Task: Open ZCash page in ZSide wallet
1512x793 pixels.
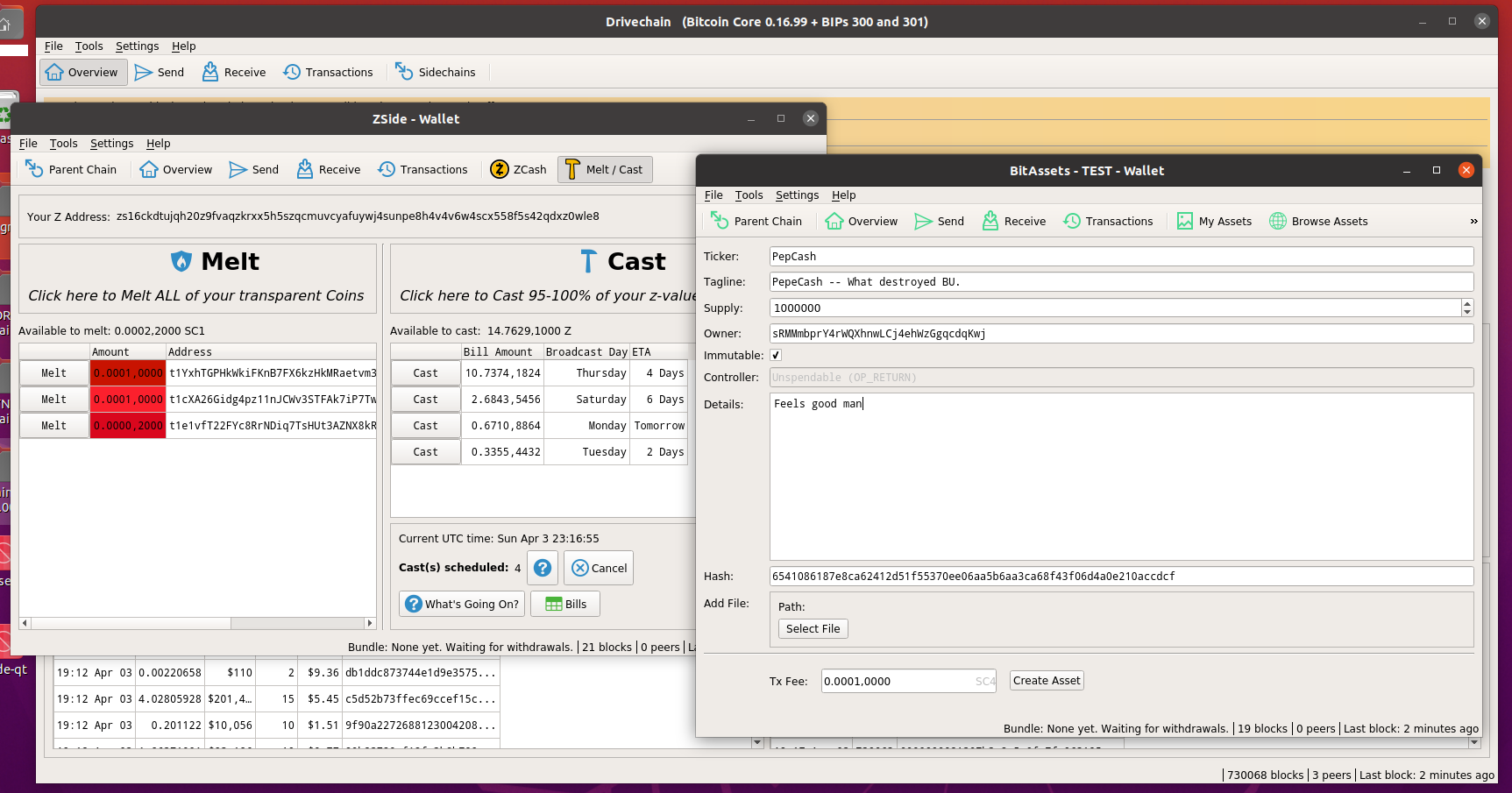Action: point(519,169)
